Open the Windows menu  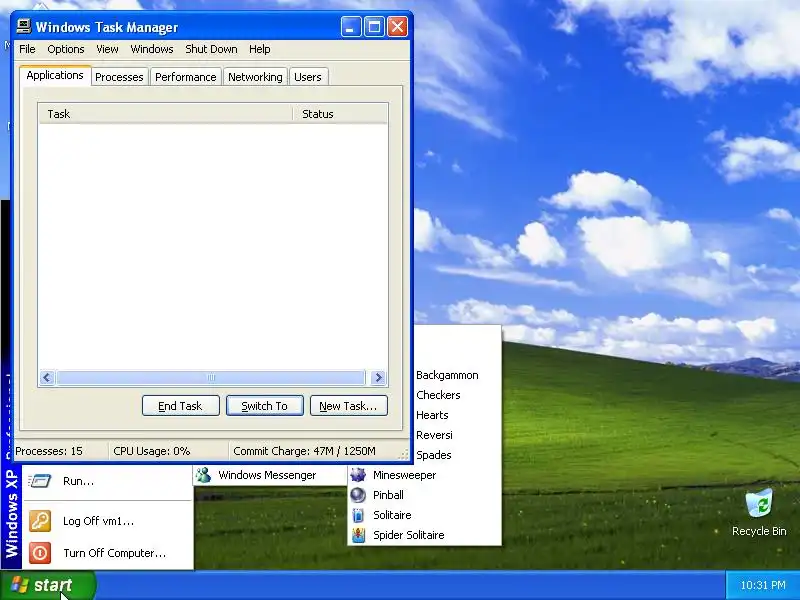click(152, 49)
